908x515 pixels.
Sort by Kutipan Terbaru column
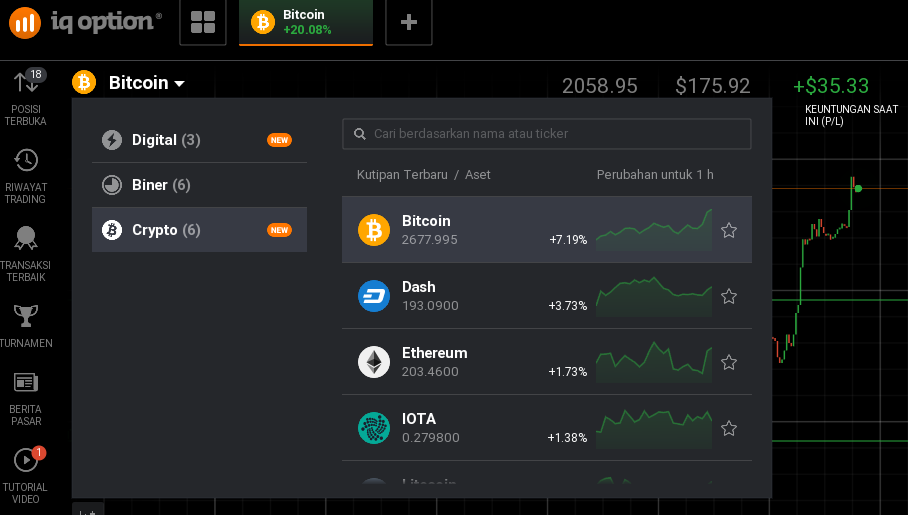coord(402,175)
